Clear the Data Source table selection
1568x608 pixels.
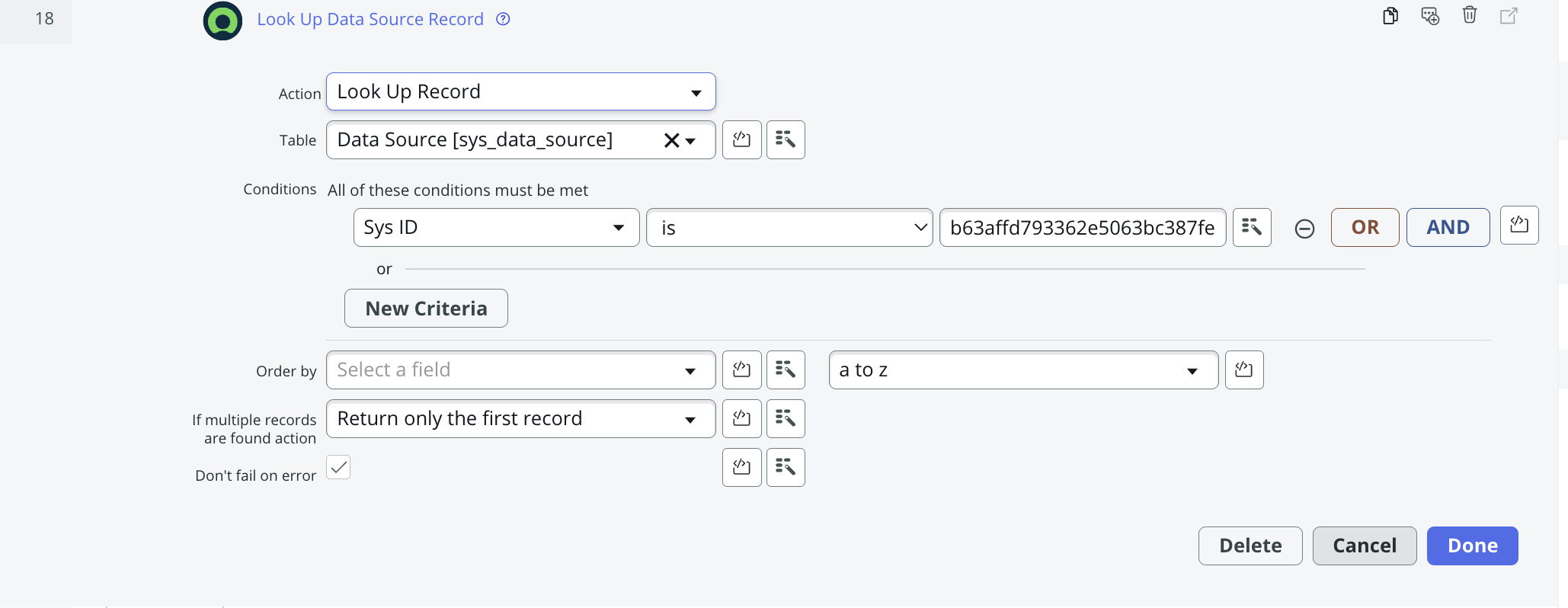point(671,140)
